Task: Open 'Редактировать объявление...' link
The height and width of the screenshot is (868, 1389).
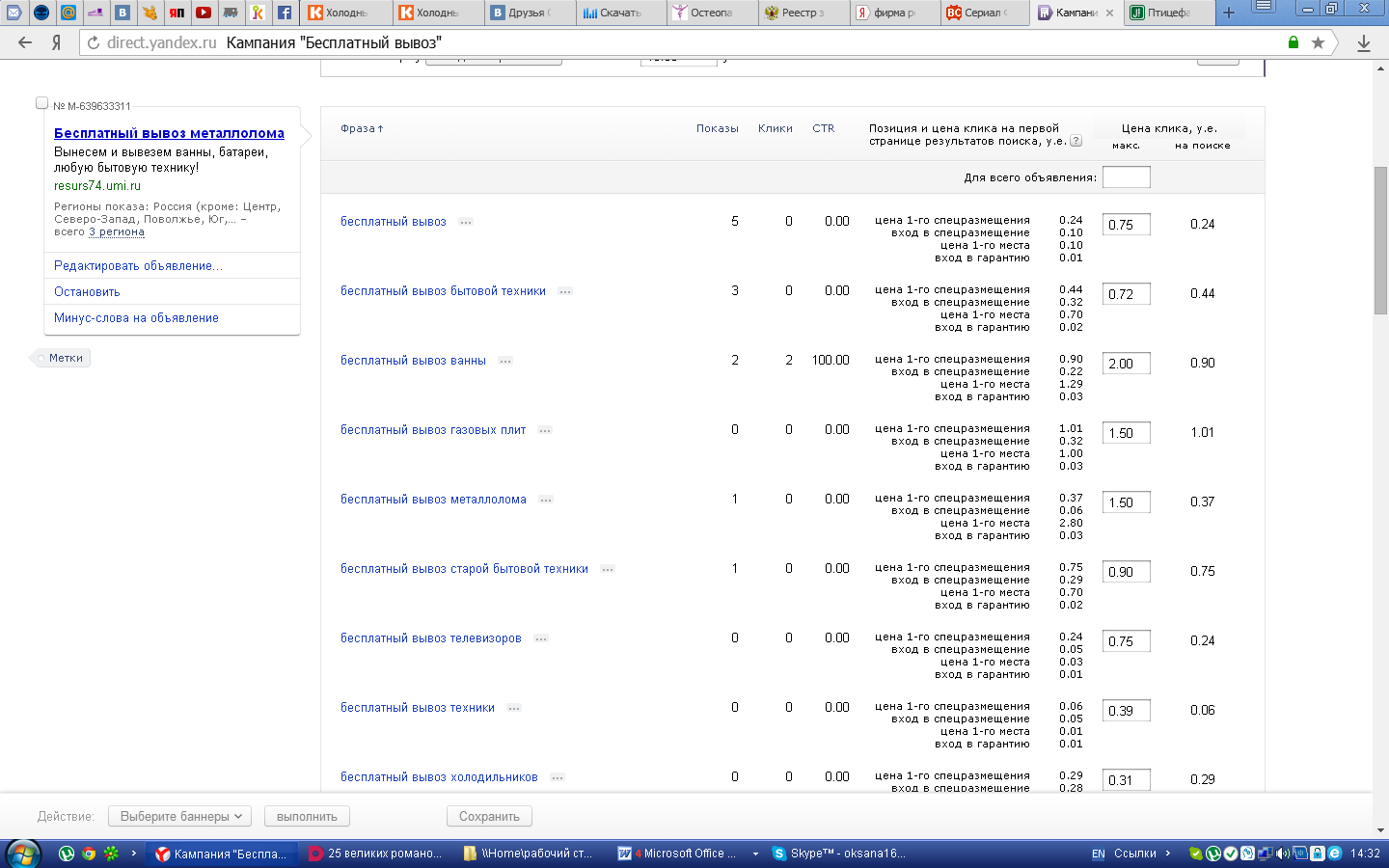Action: (x=138, y=266)
